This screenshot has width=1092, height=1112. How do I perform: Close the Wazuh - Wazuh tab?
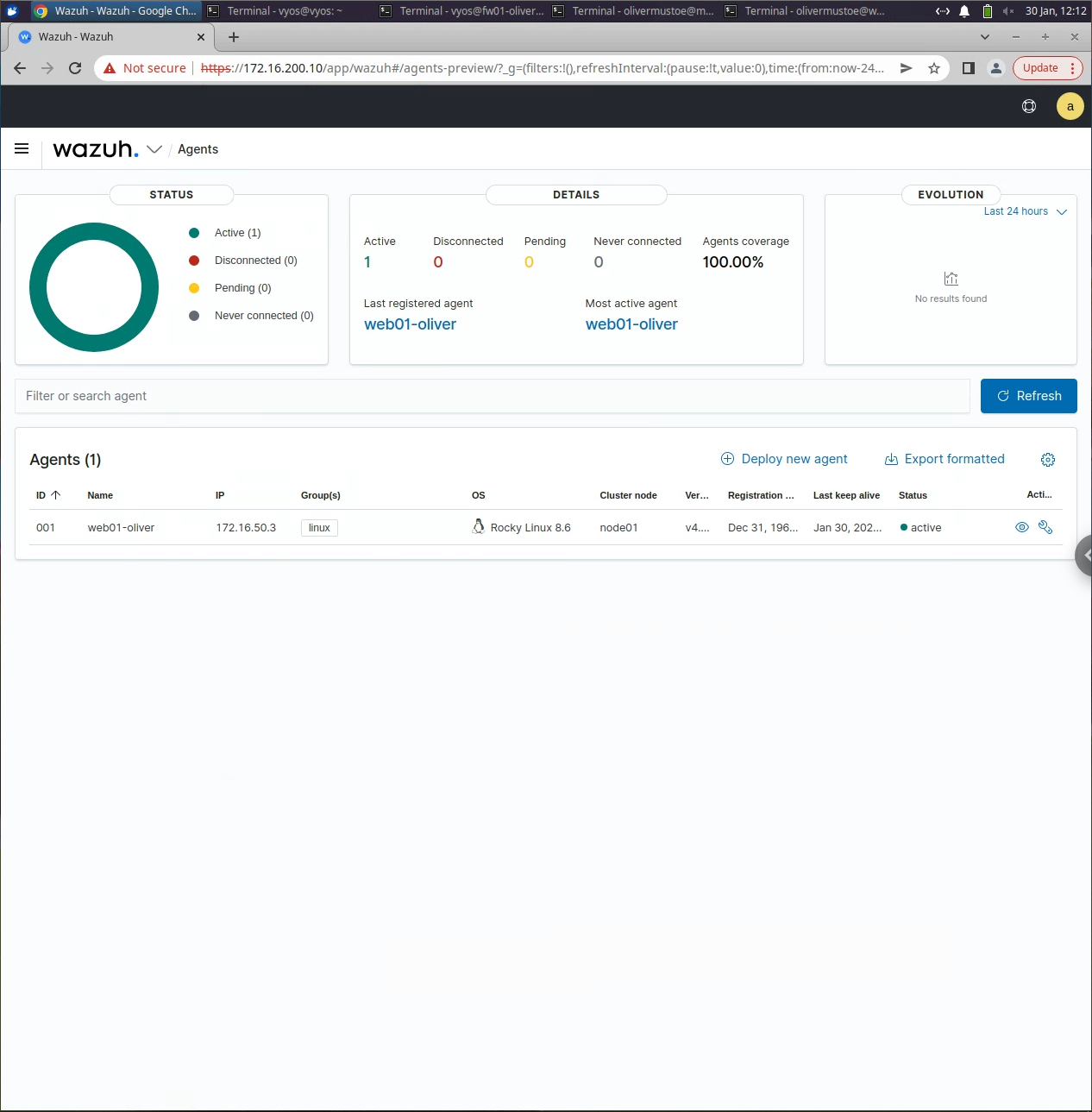tap(201, 37)
